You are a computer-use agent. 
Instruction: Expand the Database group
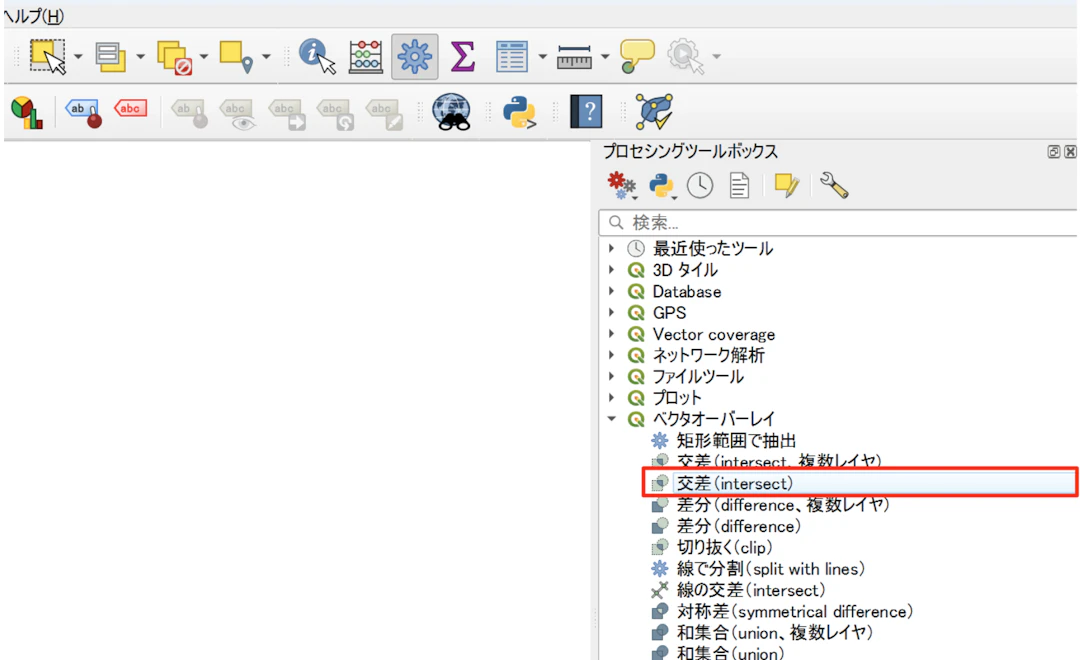(x=611, y=291)
